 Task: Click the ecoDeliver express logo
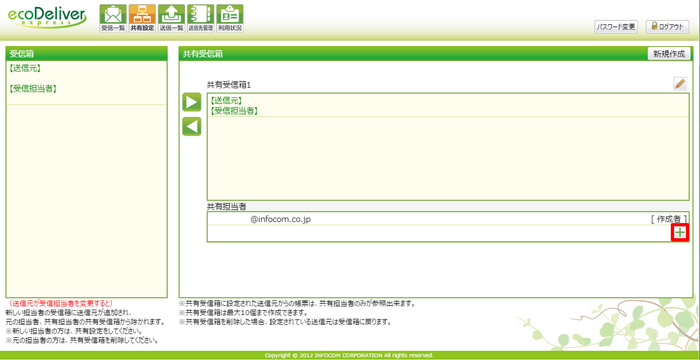tap(47, 18)
